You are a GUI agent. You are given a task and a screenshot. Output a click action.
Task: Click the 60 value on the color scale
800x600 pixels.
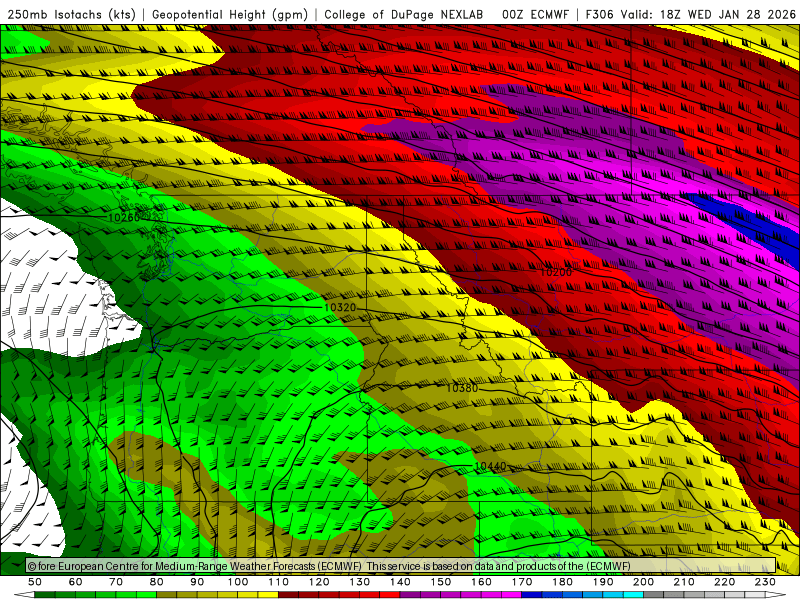click(76, 582)
